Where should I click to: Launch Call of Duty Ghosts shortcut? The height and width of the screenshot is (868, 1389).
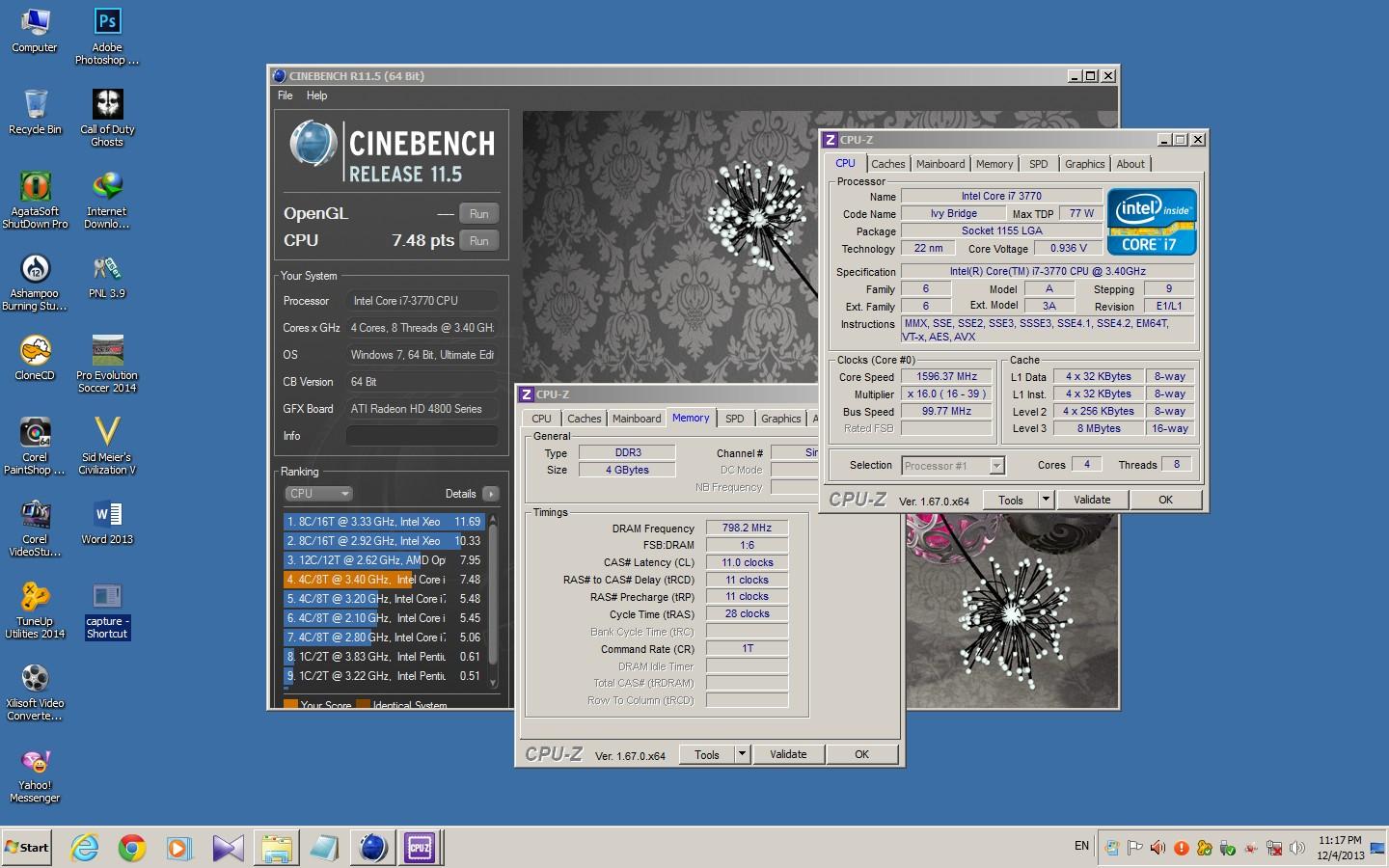click(x=107, y=118)
